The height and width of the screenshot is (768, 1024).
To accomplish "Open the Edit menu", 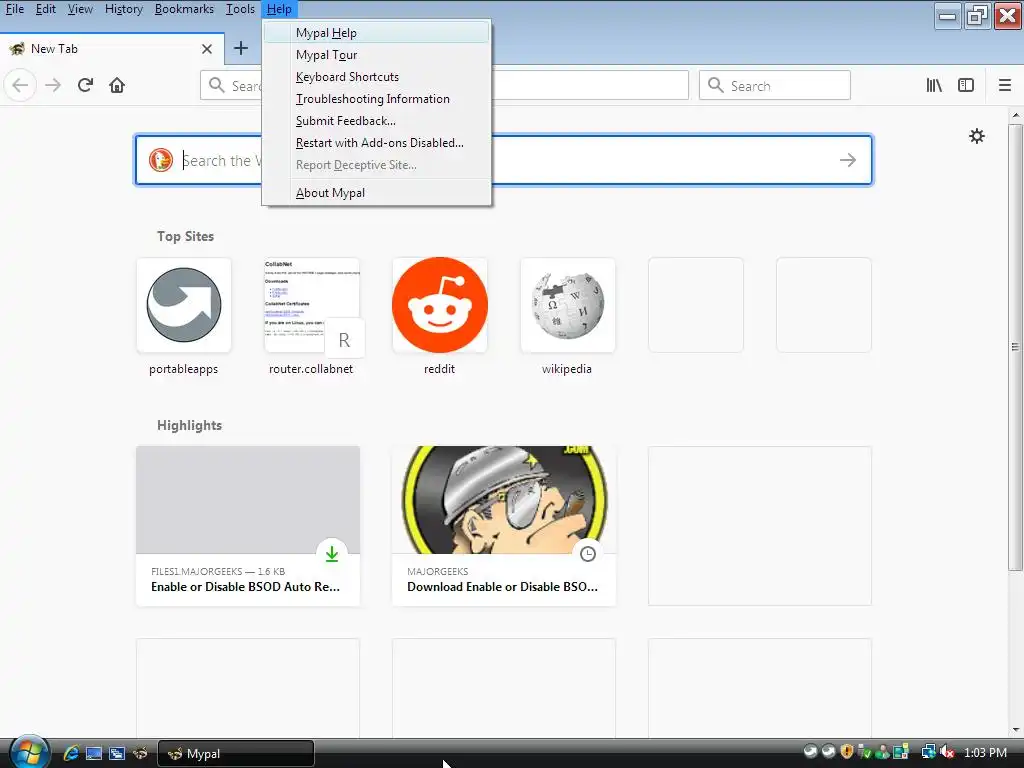I will pos(45,9).
